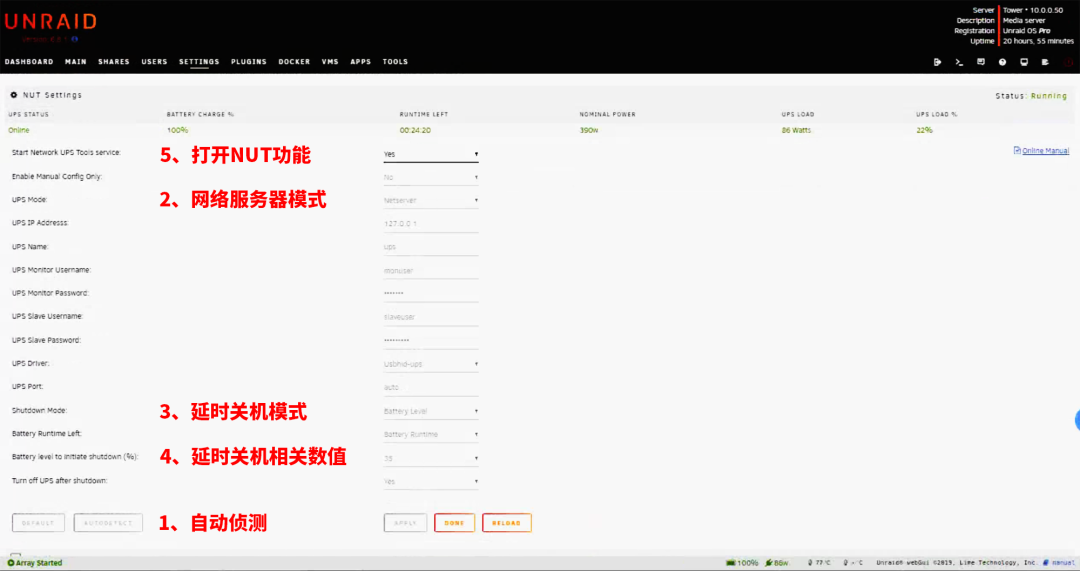Open battery level to initiate shutdown dropdown
The height and width of the screenshot is (571, 1080).
[431, 458]
